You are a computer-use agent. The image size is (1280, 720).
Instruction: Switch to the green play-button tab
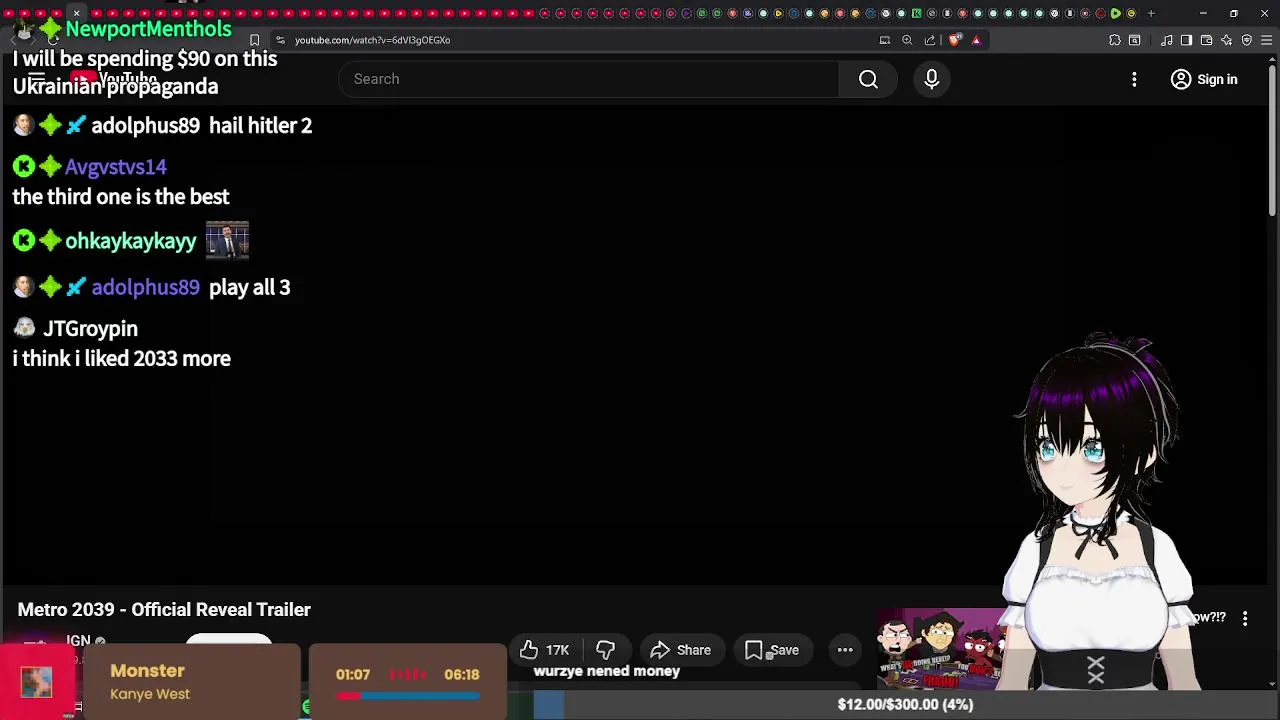click(x=1115, y=13)
